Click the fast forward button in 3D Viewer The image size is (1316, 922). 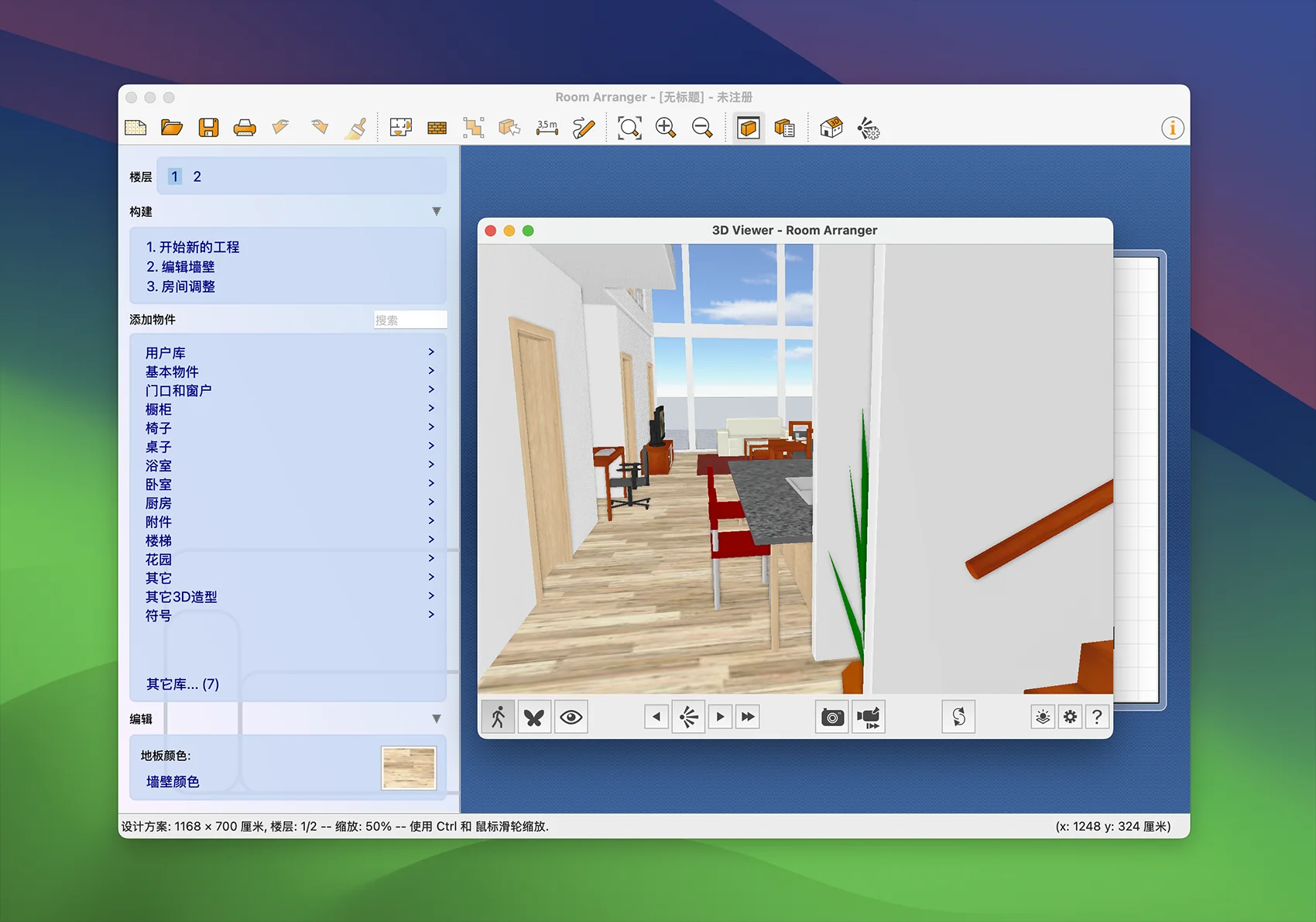tap(748, 717)
